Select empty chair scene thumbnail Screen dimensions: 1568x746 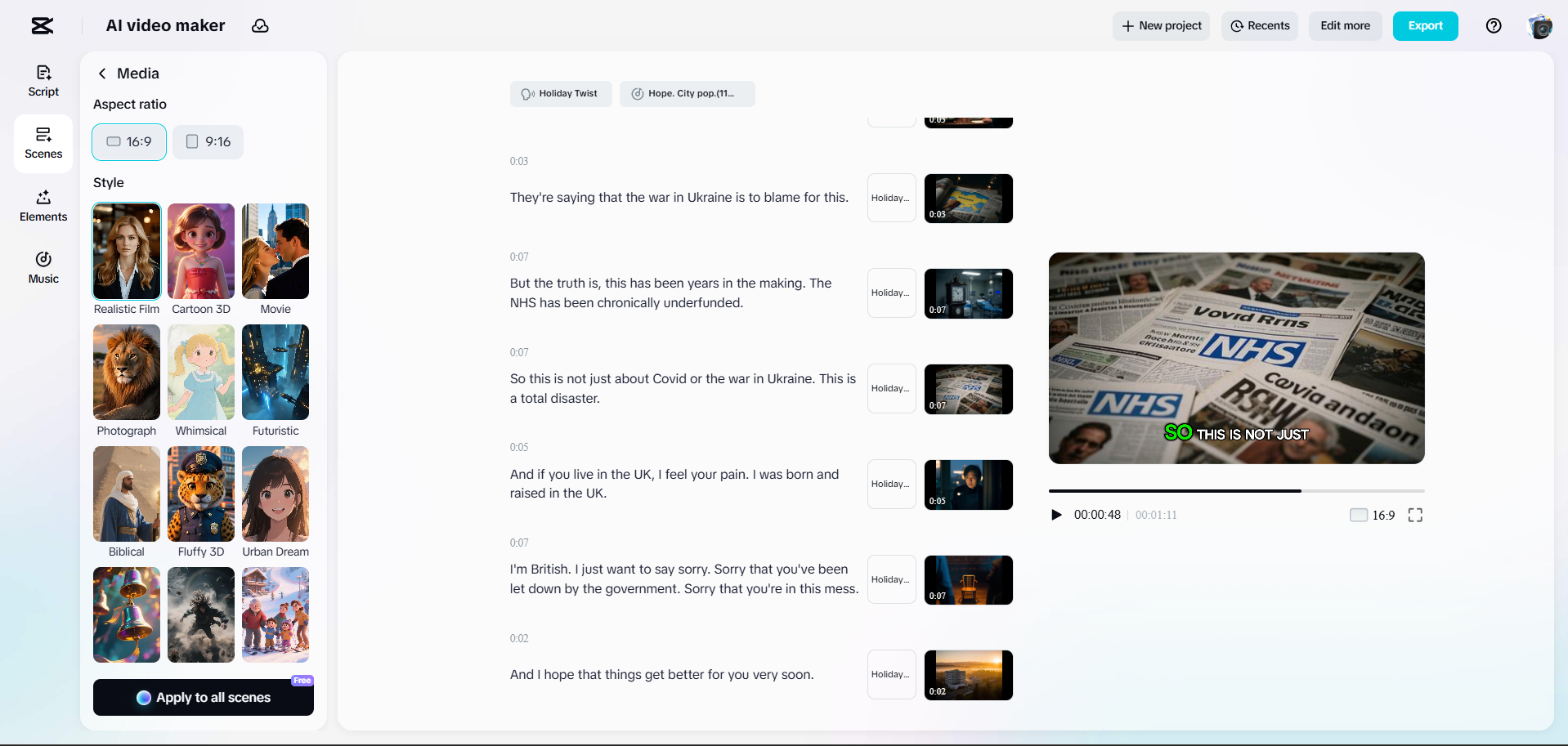[969, 580]
